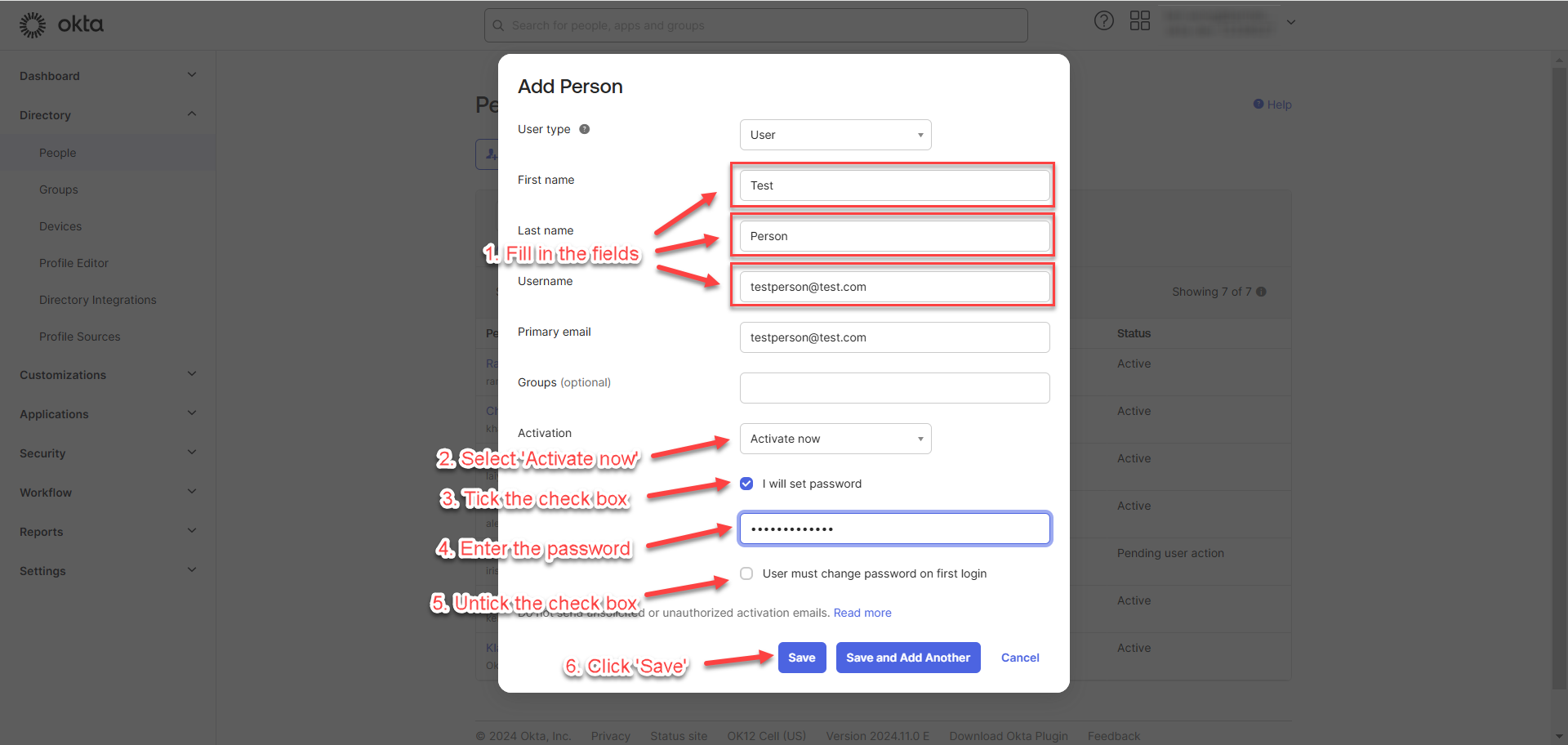Open the Activation dropdown
The image size is (1568, 745).
835,439
